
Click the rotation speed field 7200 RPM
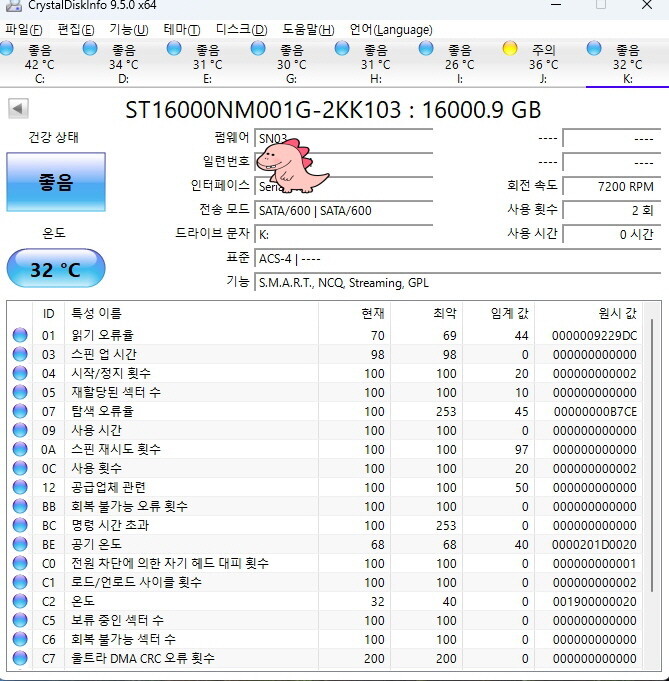pos(612,187)
